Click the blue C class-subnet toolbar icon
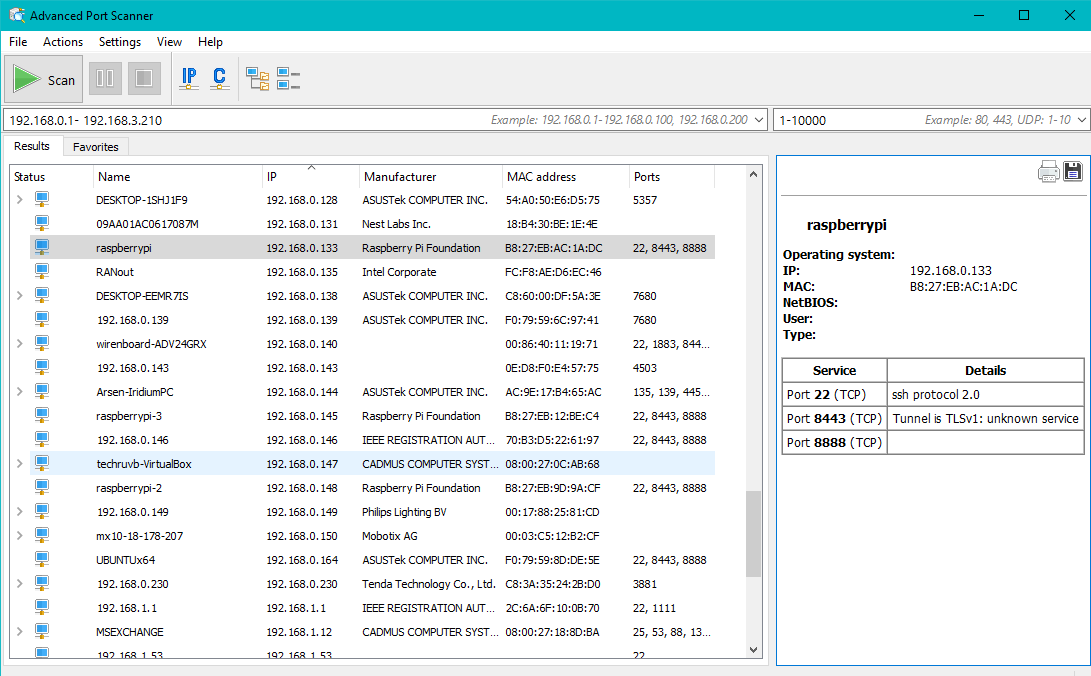This screenshot has width=1091, height=676. pyautogui.click(x=219, y=78)
